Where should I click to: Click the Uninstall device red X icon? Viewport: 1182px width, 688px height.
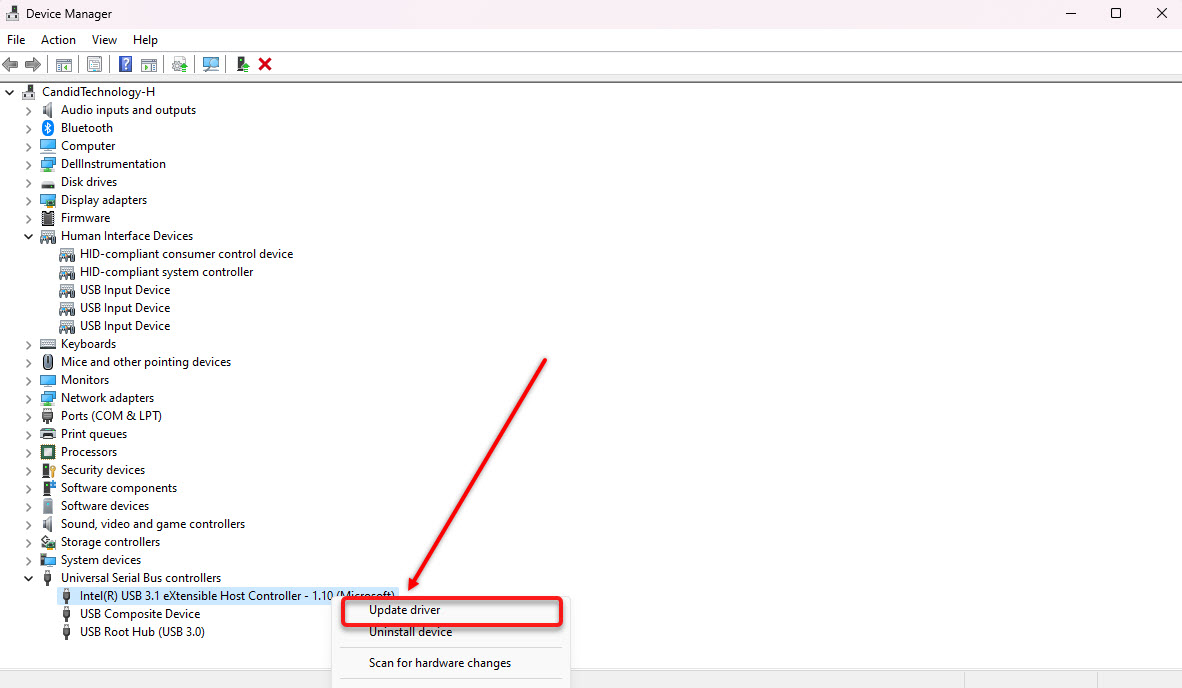coord(265,63)
